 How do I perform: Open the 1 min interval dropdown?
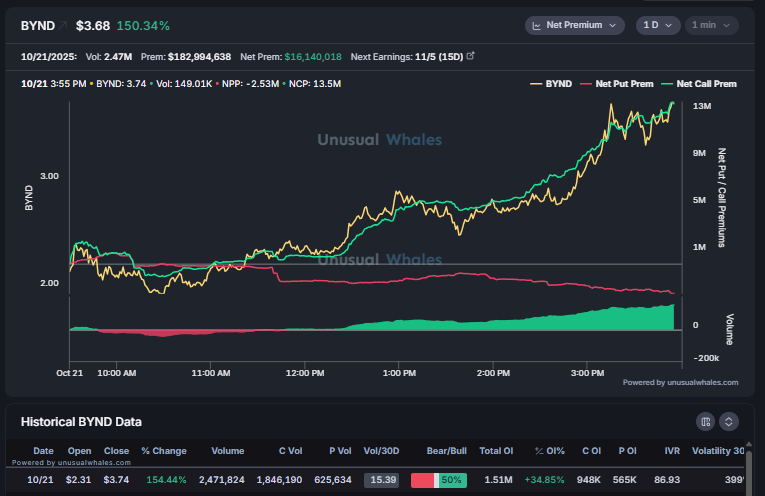click(x=709, y=25)
